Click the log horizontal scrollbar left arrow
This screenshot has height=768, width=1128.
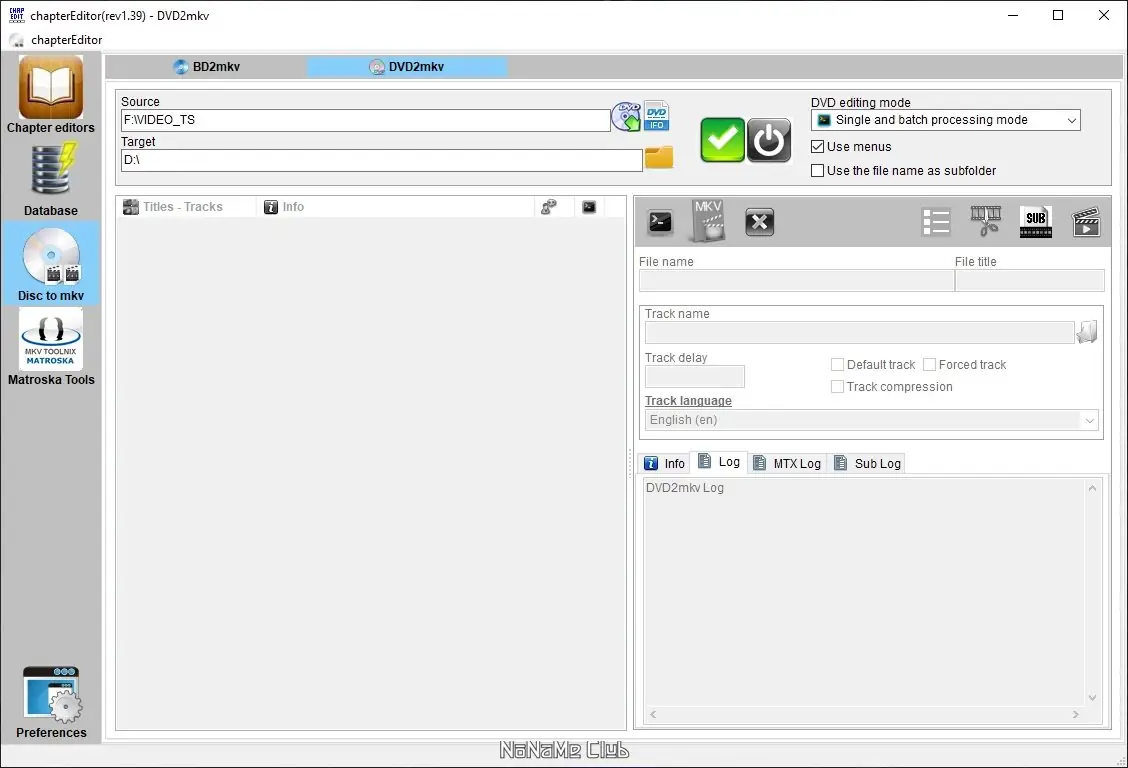(x=653, y=715)
